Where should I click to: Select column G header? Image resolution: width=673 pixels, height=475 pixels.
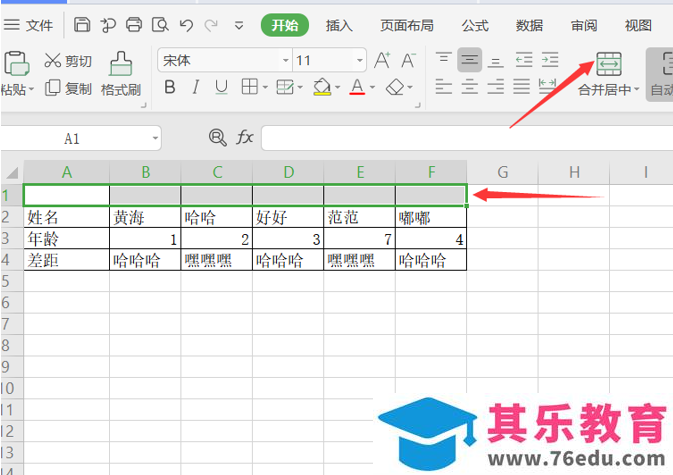(x=503, y=172)
